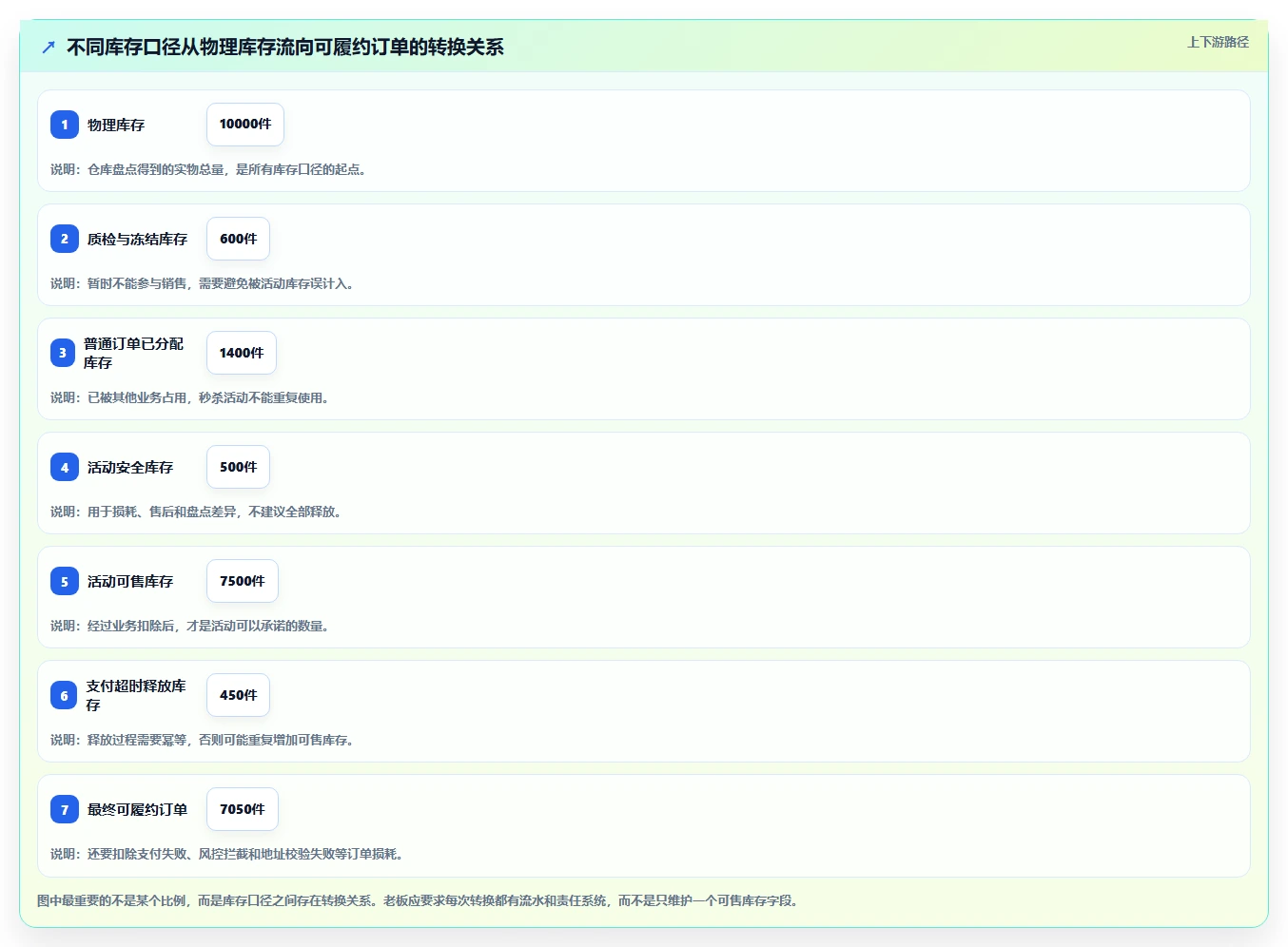Select the 普通订单已分配库存 label
The width and height of the screenshot is (1288, 947).
pos(133,353)
